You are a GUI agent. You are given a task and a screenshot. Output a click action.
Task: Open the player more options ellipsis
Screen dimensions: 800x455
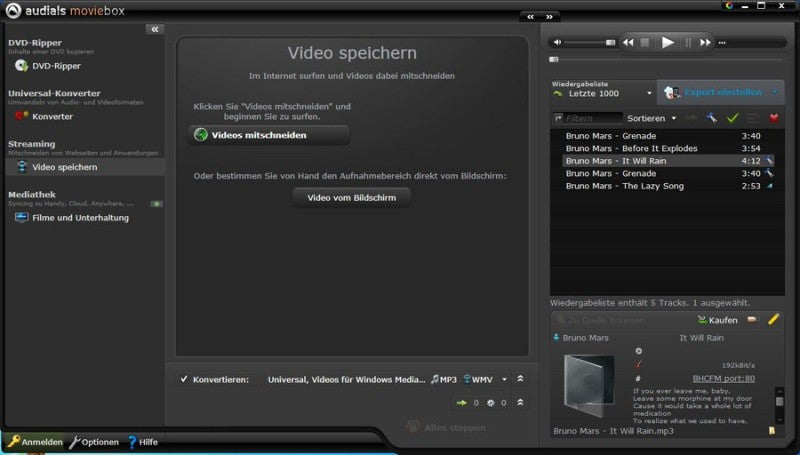722,43
